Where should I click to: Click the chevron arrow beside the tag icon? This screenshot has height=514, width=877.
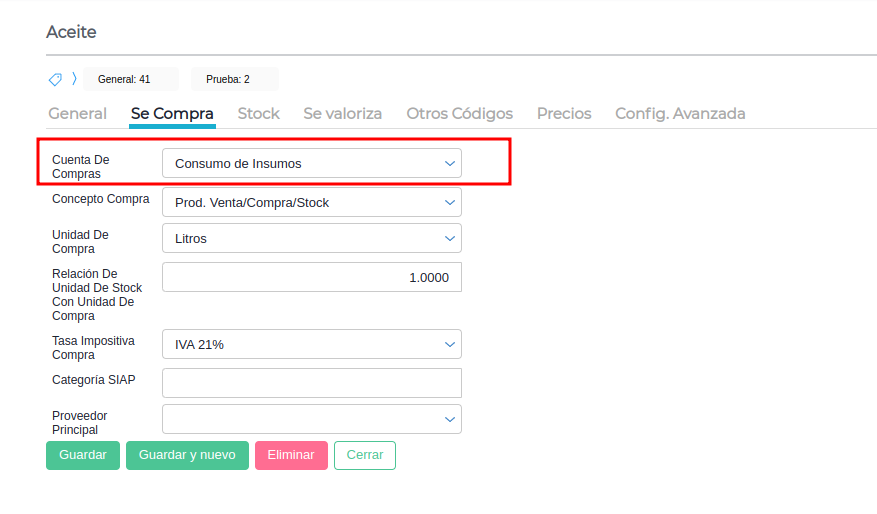click(x=74, y=79)
